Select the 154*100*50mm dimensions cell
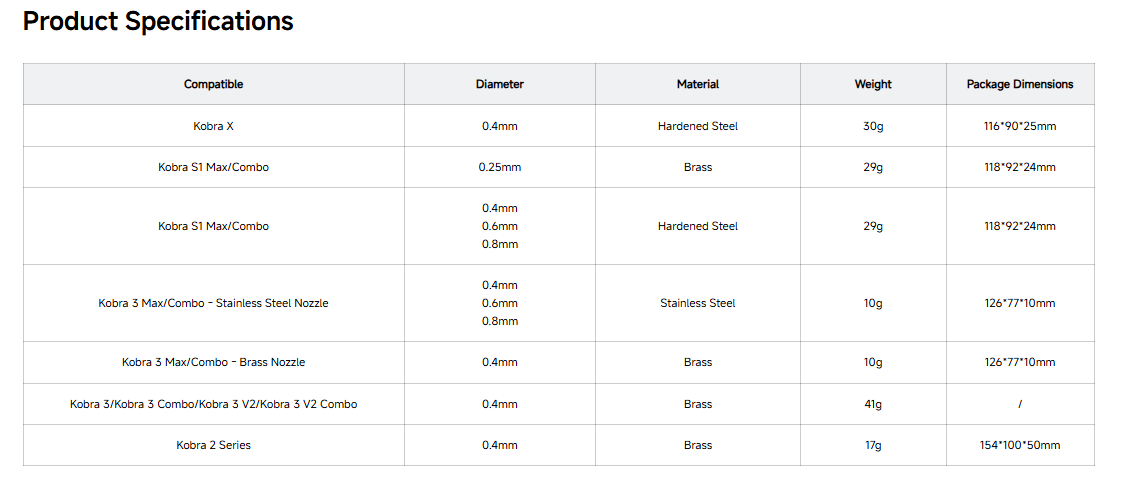This screenshot has height=481, width=1121. pos(1020,445)
